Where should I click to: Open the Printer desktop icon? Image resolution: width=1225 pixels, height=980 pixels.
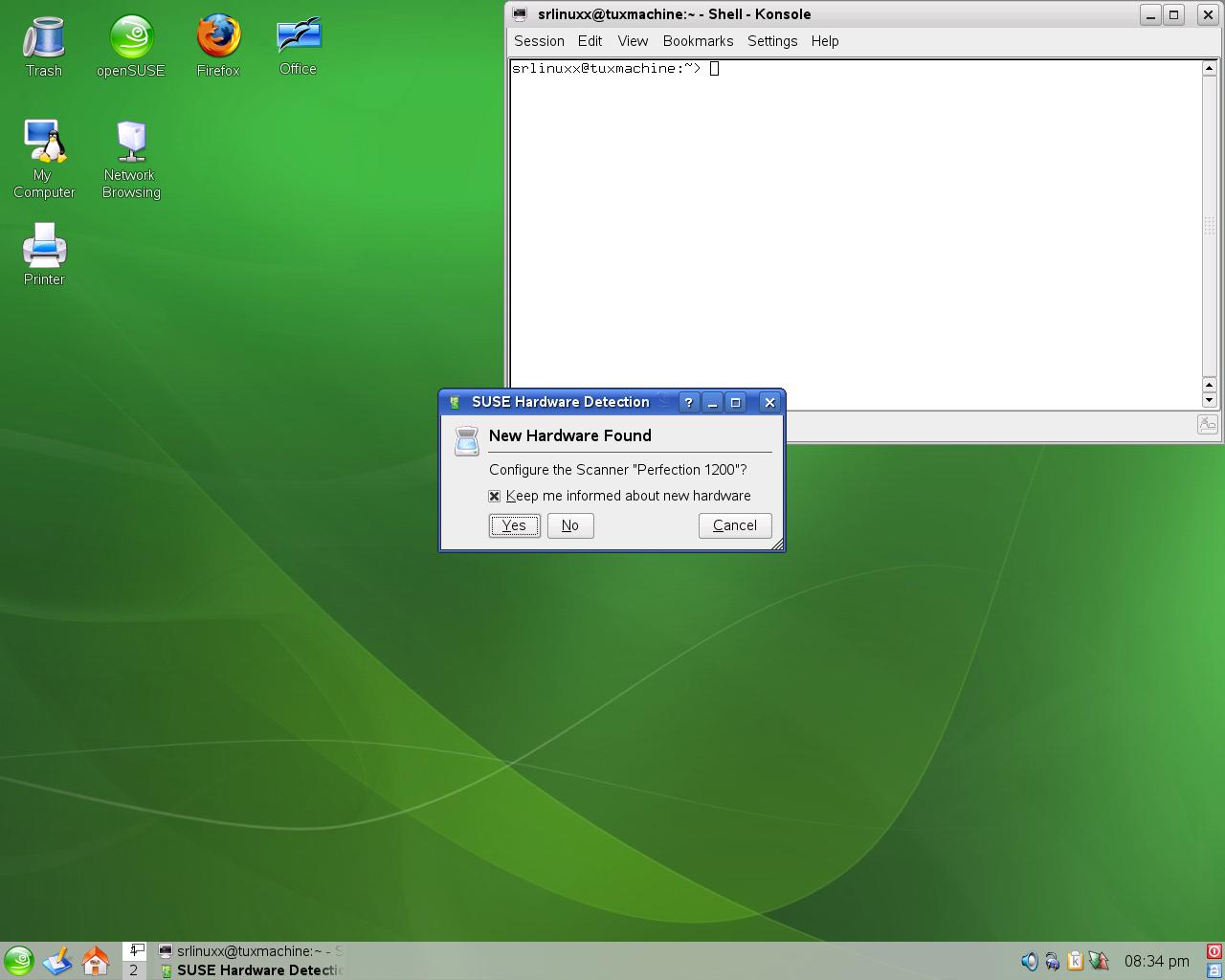[x=44, y=254]
